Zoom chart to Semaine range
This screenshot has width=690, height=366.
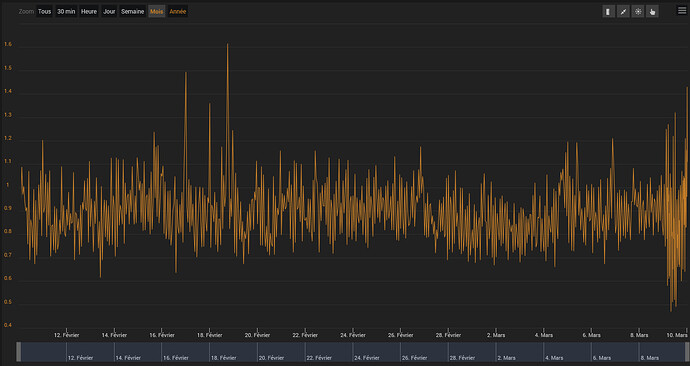click(132, 11)
